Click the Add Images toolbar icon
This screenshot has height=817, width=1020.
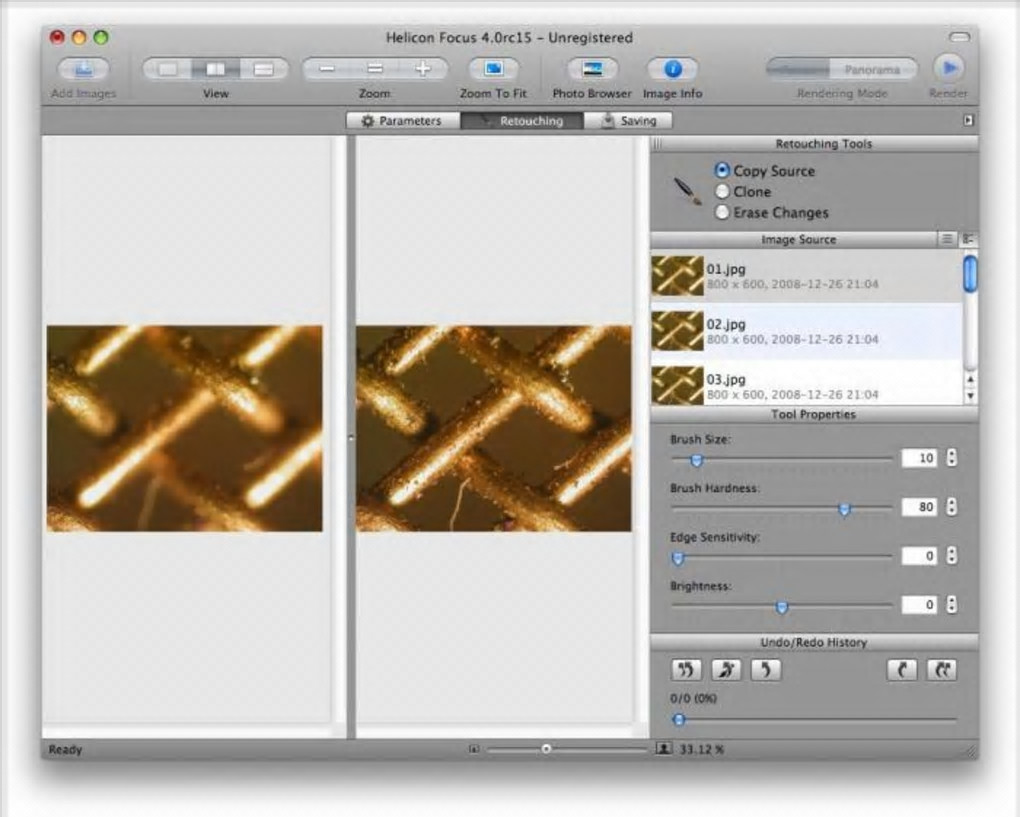point(82,70)
